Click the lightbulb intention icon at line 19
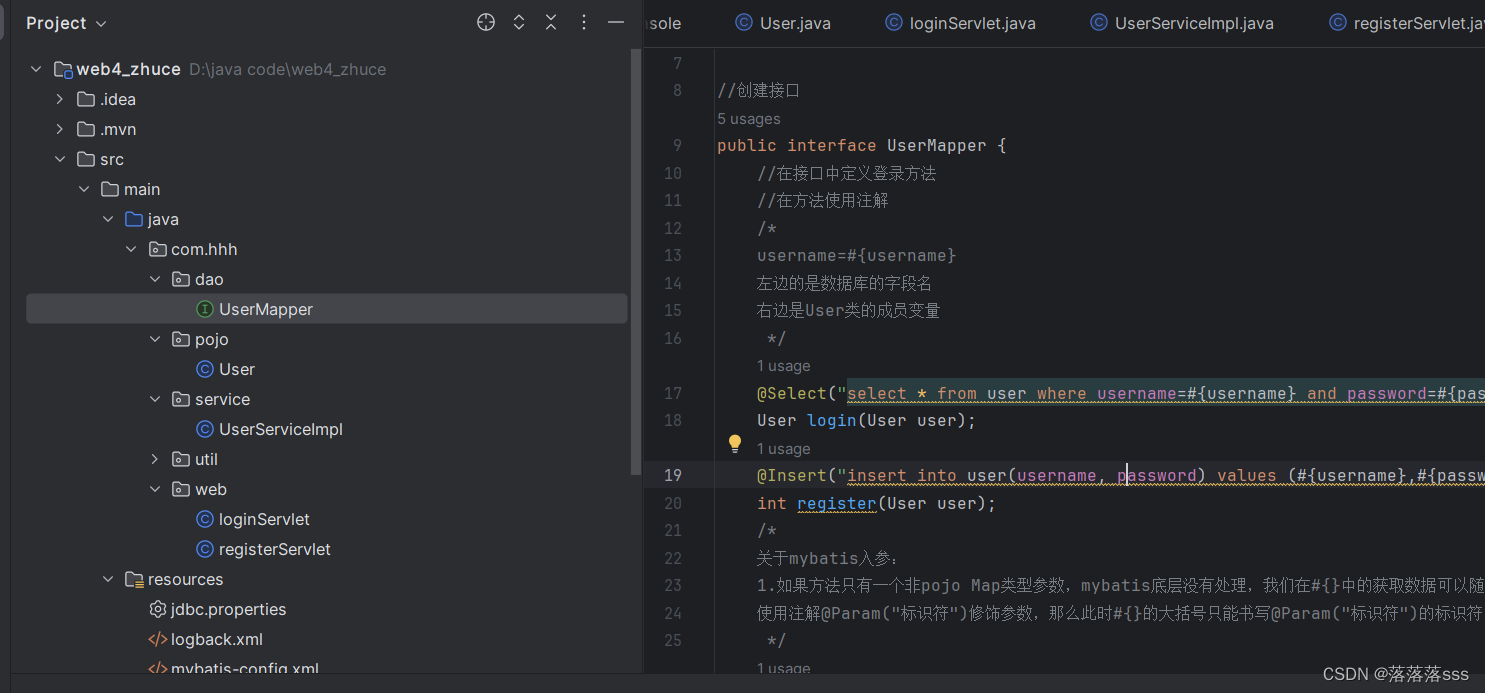 735,442
